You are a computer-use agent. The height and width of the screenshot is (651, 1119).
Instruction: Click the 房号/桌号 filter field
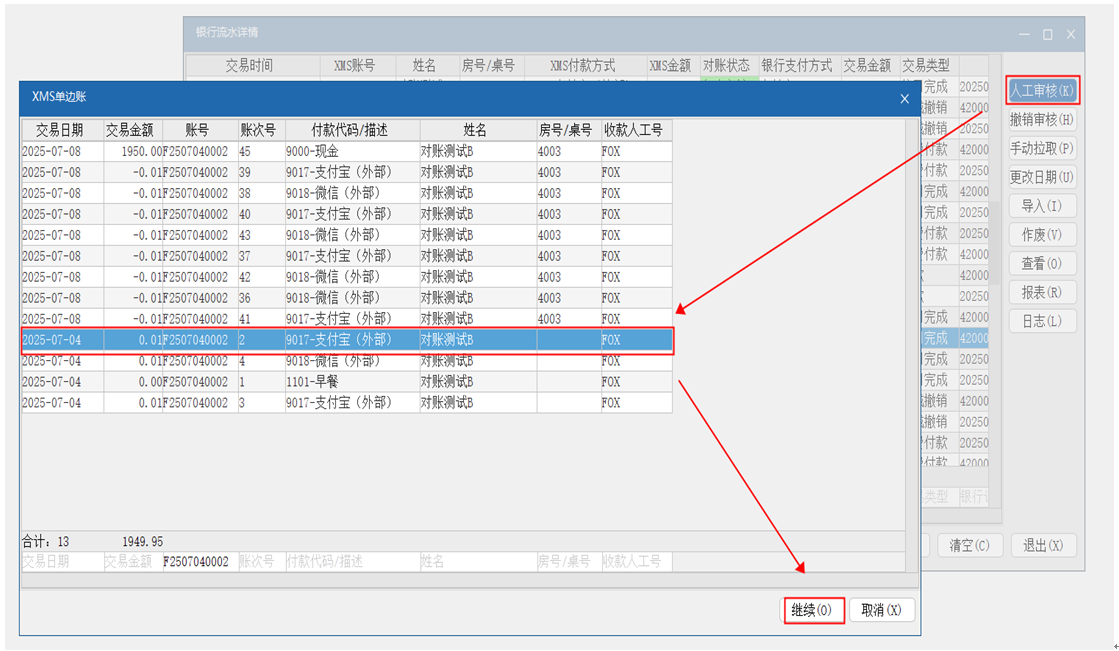tap(568, 562)
